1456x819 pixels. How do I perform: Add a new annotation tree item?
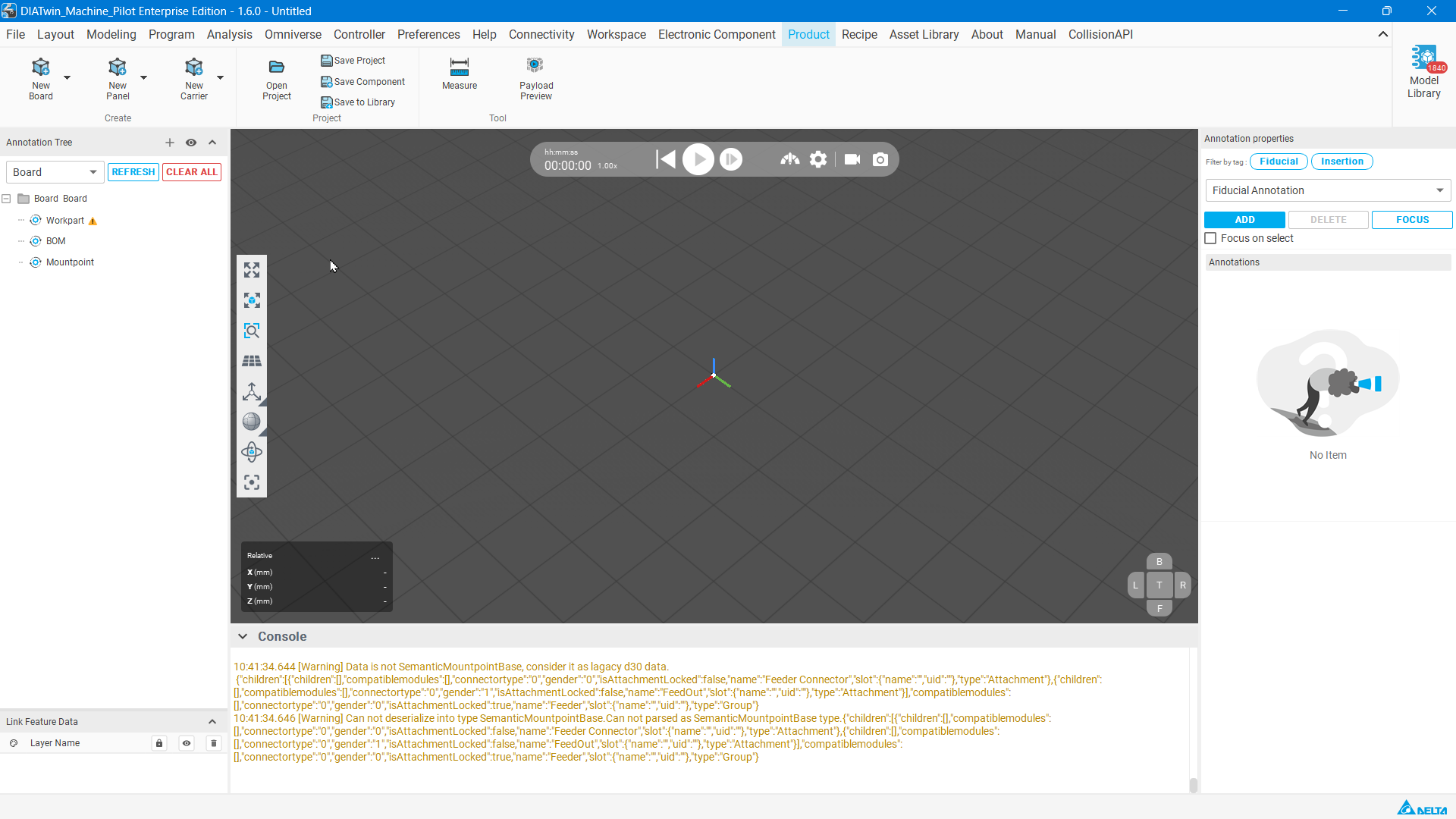click(170, 143)
